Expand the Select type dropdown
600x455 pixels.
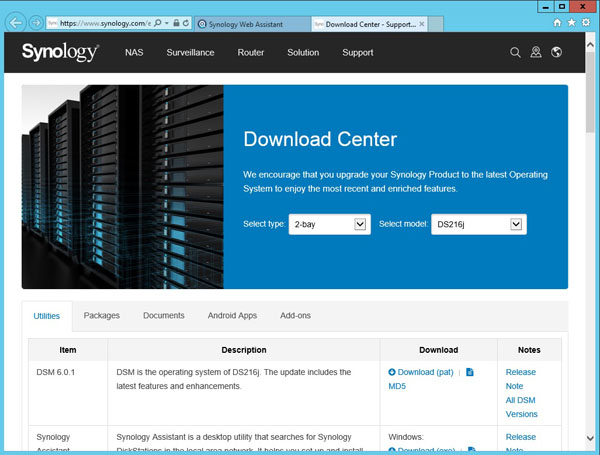[x=361, y=225]
